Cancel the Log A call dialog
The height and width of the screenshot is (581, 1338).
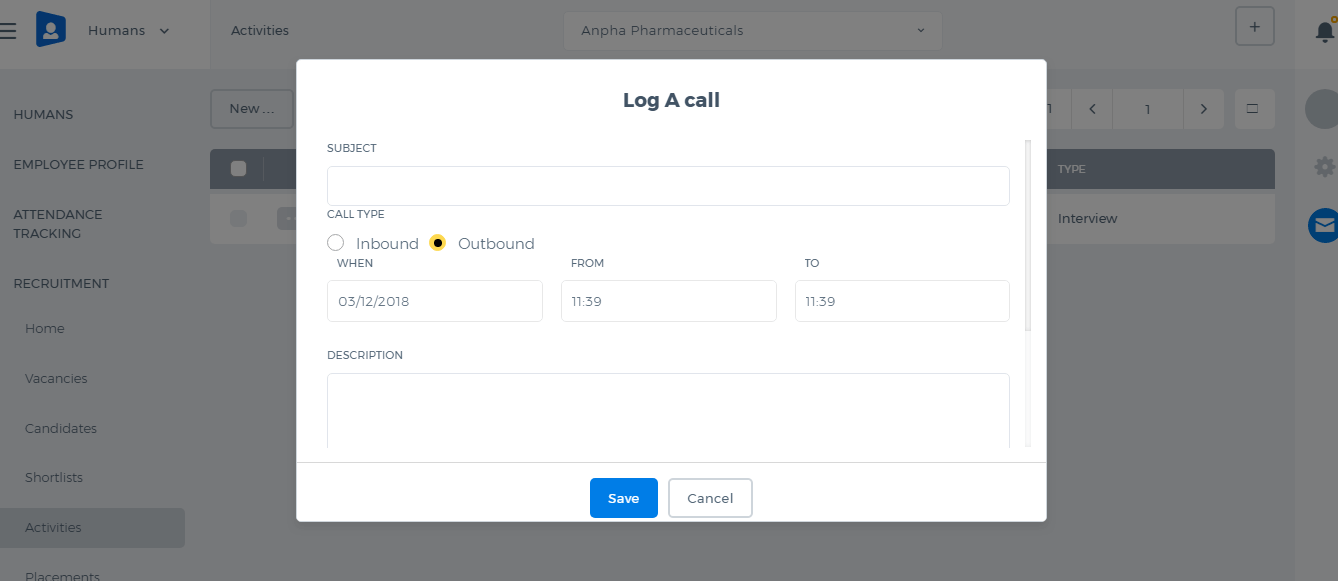710,498
